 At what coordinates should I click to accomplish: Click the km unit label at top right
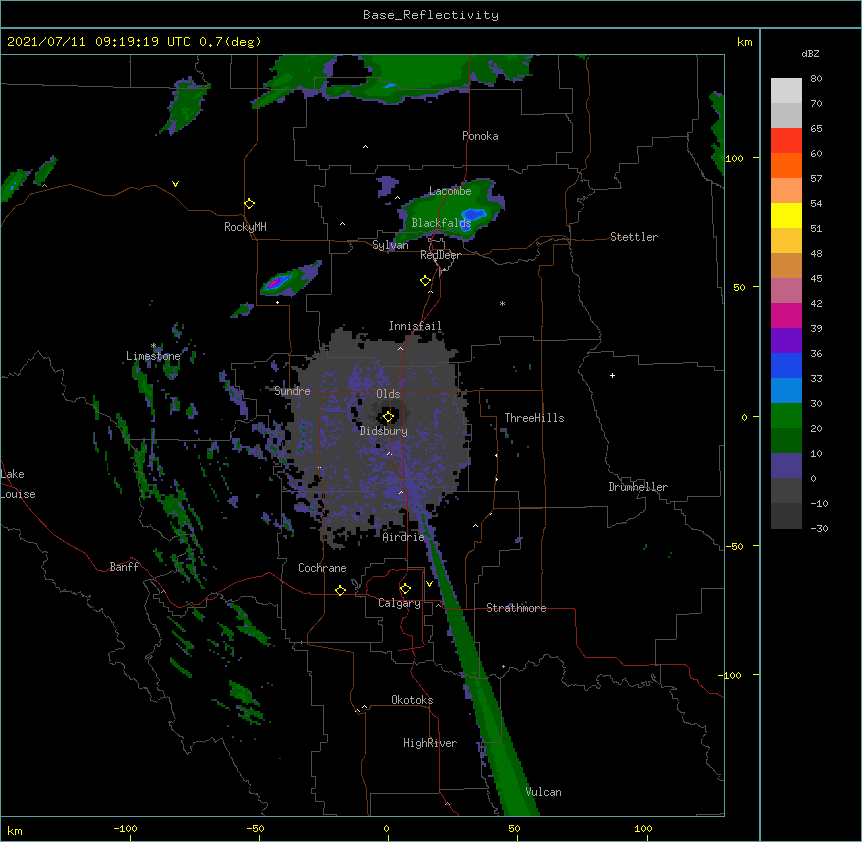(x=744, y=42)
